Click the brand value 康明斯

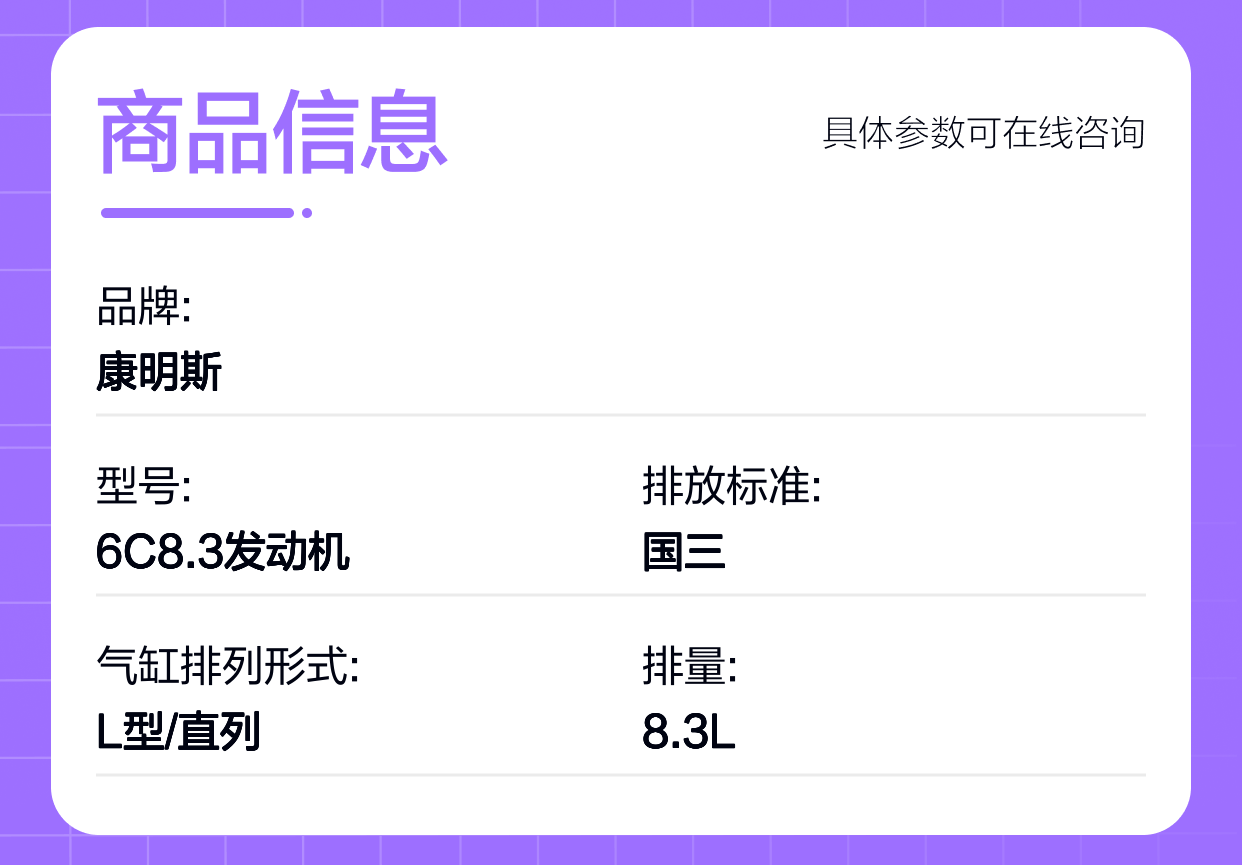159,373
